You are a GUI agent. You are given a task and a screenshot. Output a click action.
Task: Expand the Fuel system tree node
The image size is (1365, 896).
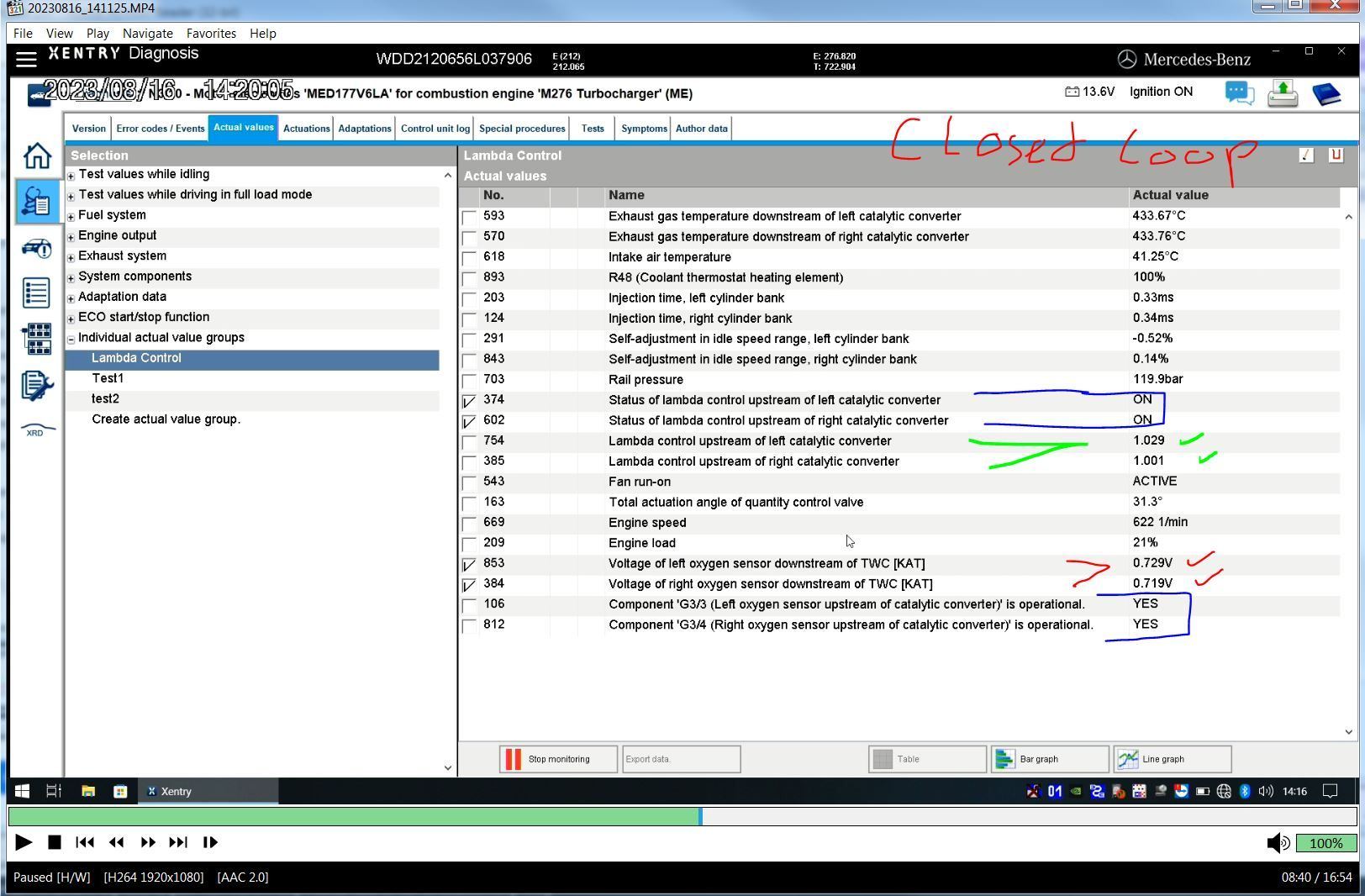[x=71, y=216]
